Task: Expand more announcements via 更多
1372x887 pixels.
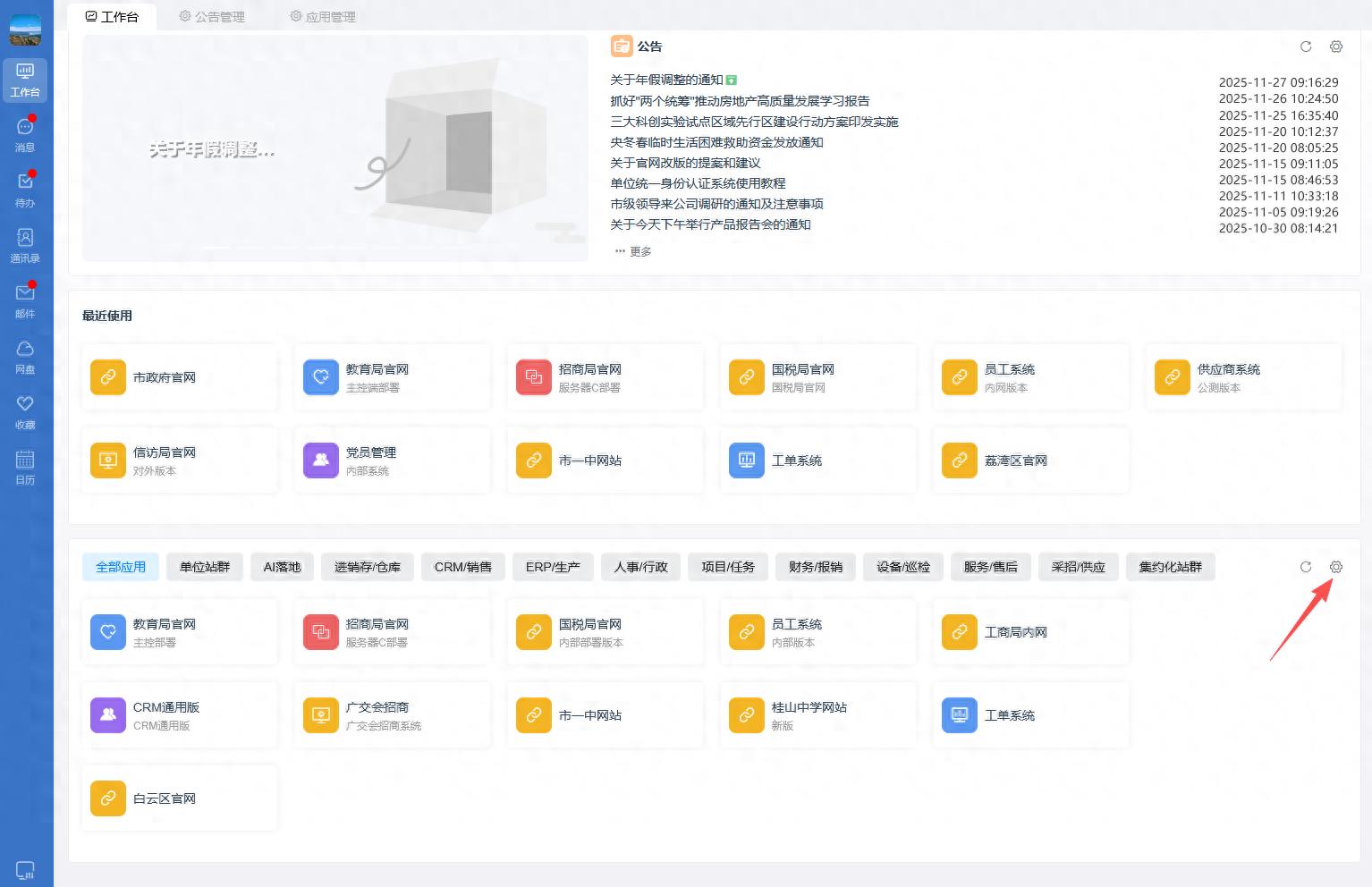Action: (x=632, y=251)
